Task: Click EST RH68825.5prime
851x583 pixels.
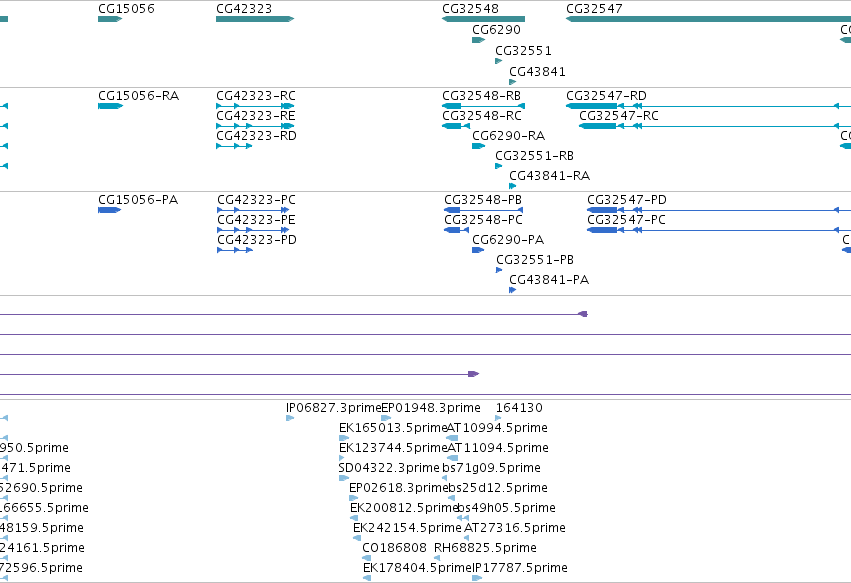Action: coord(485,548)
